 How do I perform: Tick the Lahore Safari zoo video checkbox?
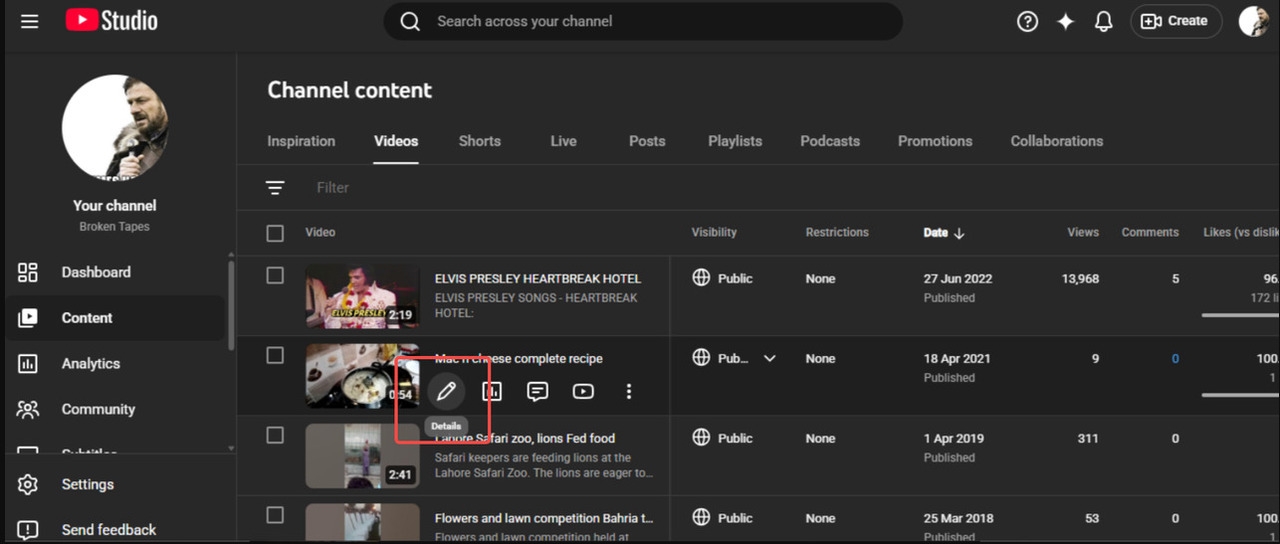[x=275, y=435]
